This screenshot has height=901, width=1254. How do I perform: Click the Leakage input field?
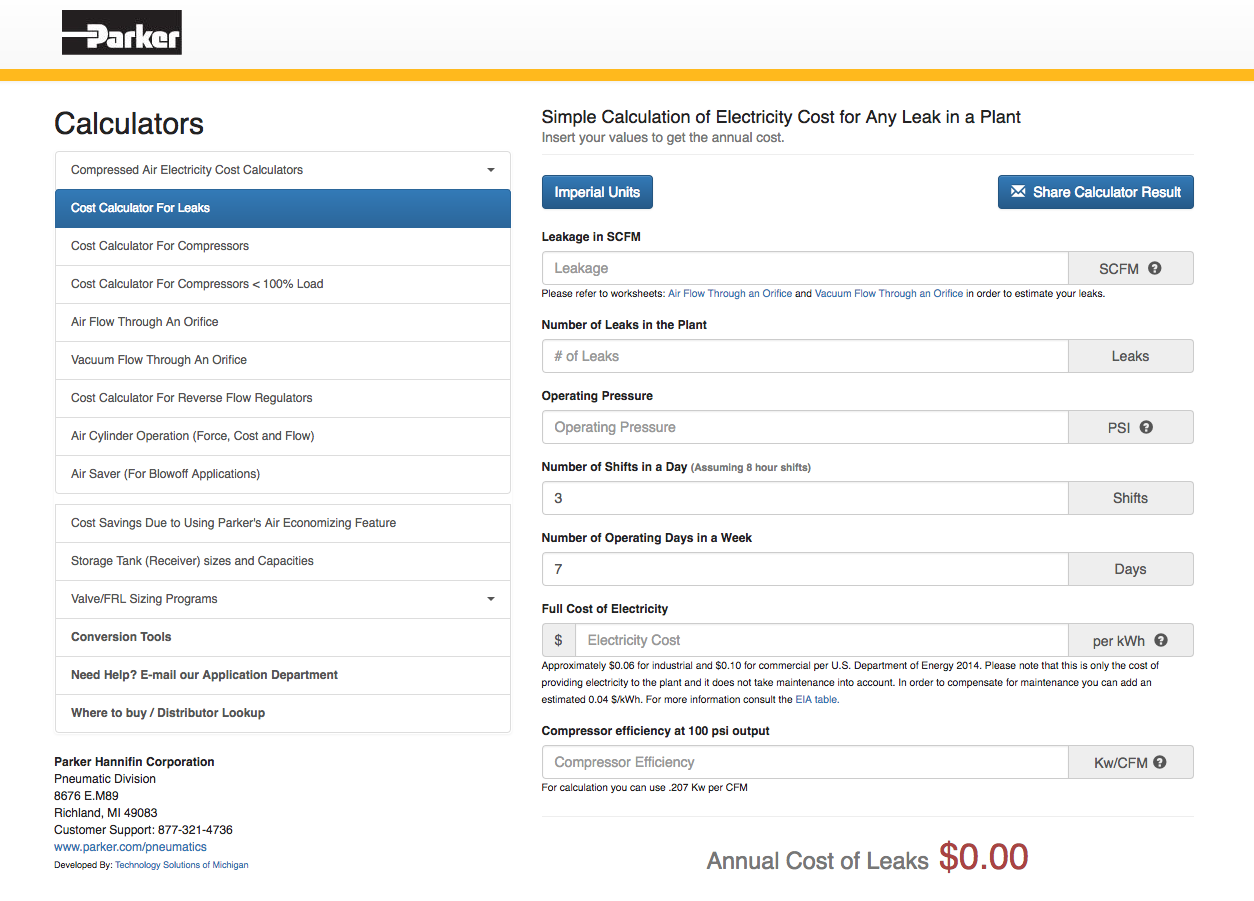805,268
